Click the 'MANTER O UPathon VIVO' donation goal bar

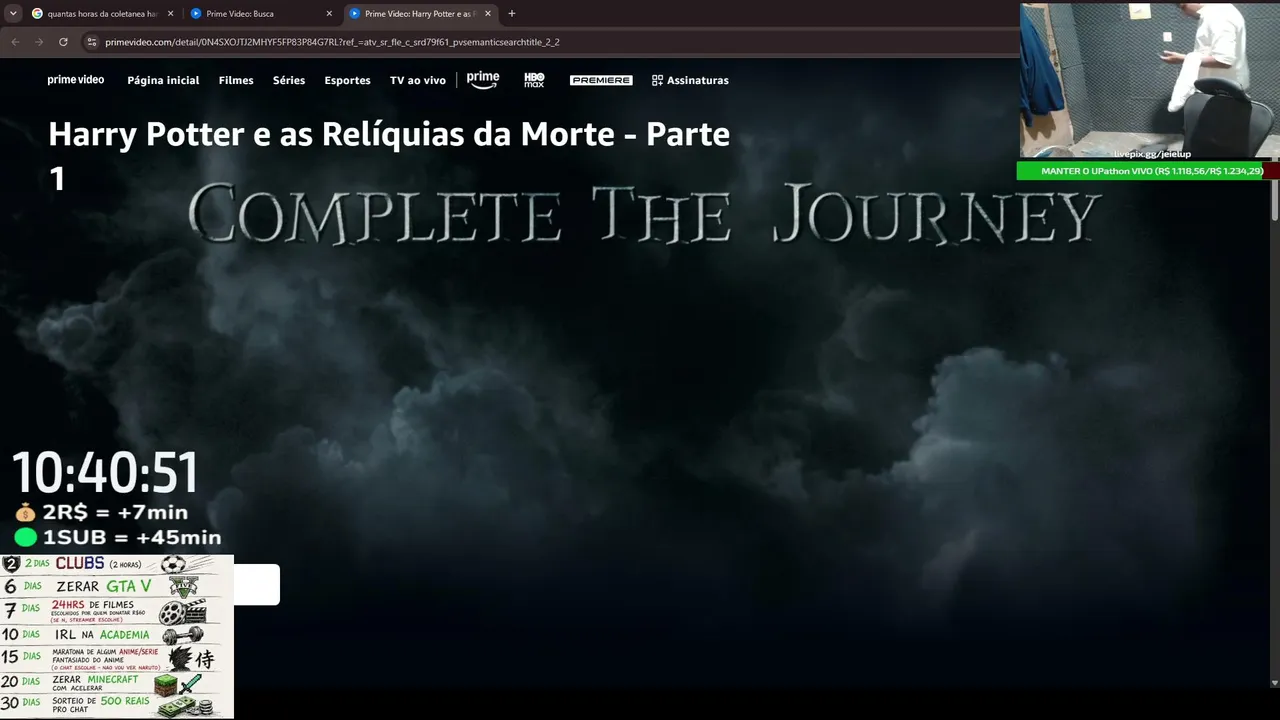(x=1148, y=171)
